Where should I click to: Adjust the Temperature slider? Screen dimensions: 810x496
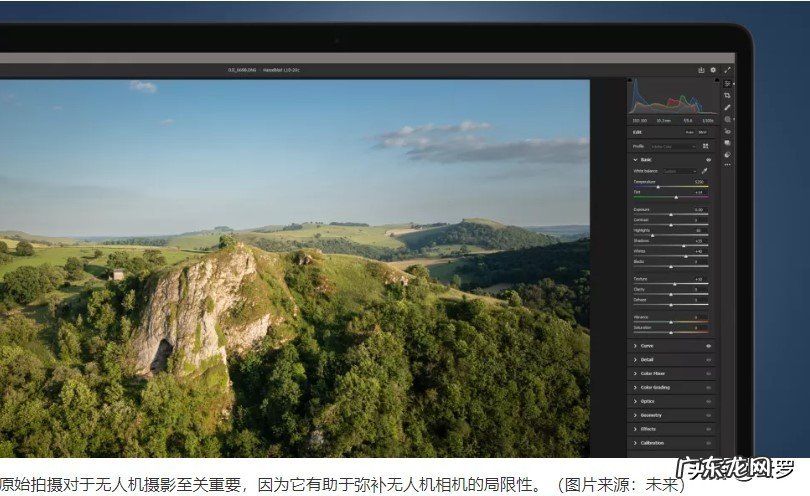[x=671, y=187]
